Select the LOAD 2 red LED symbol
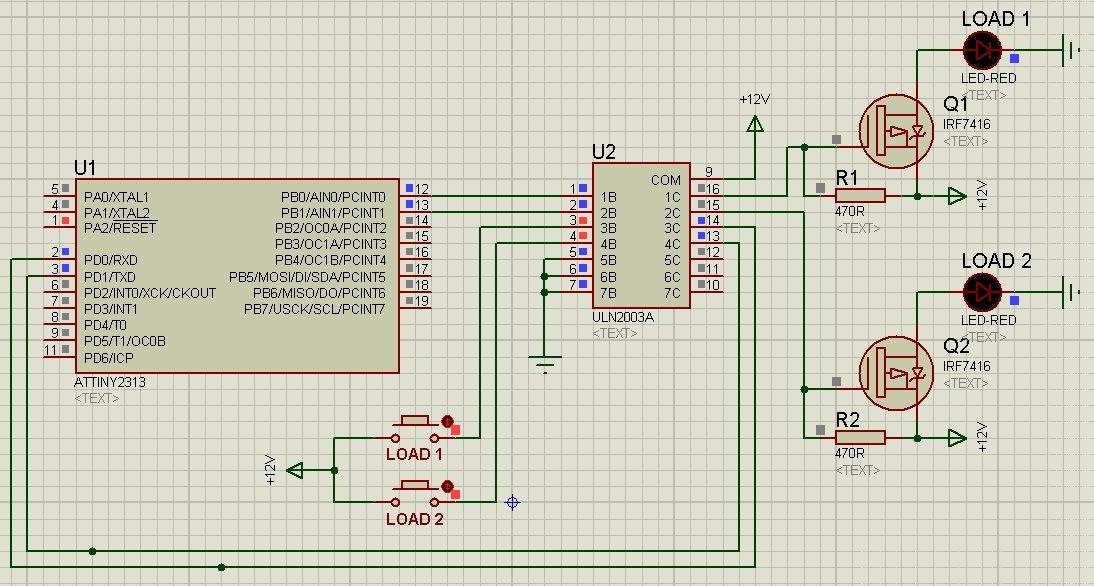 pos(982,292)
